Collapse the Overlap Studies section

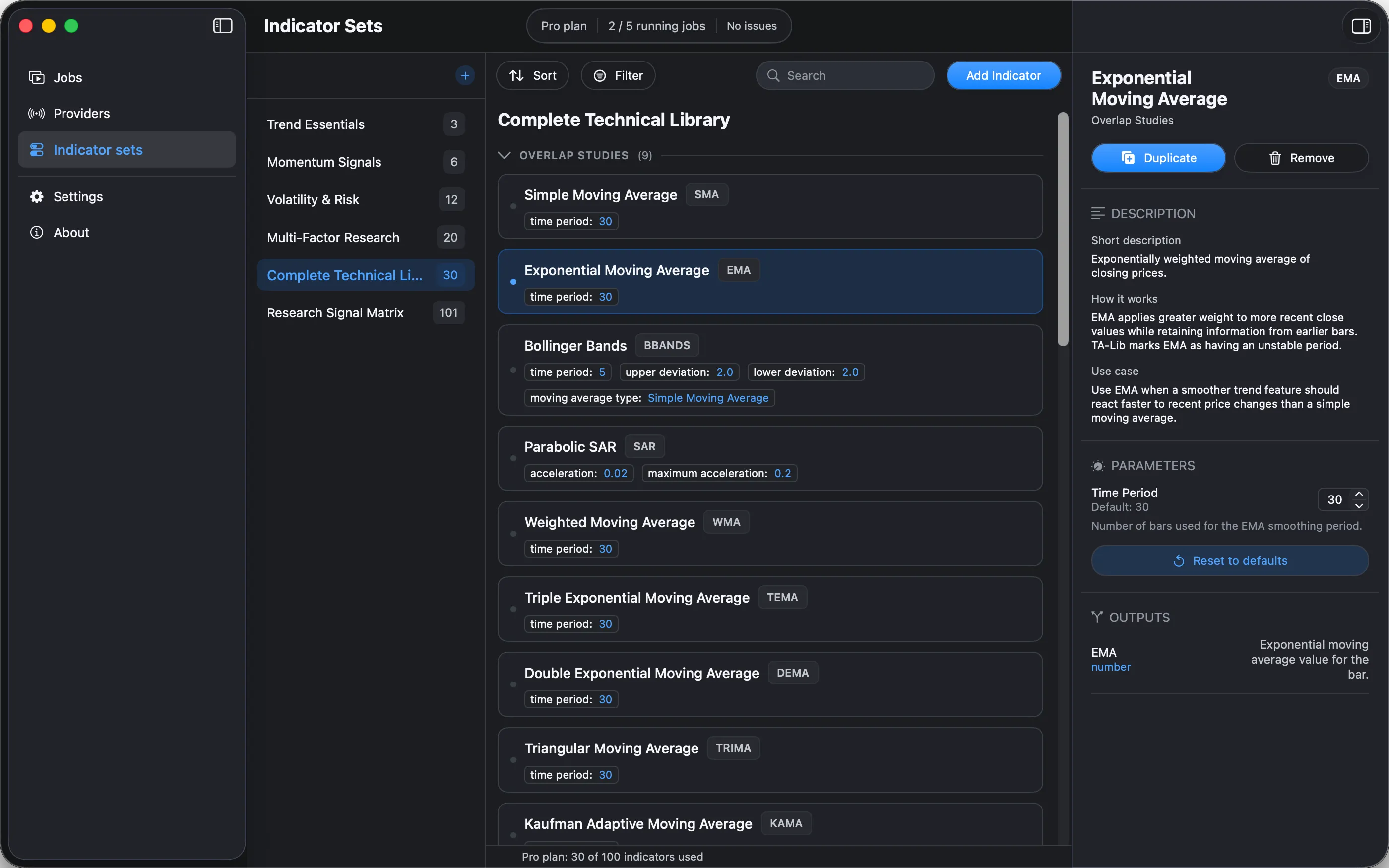point(504,155)
